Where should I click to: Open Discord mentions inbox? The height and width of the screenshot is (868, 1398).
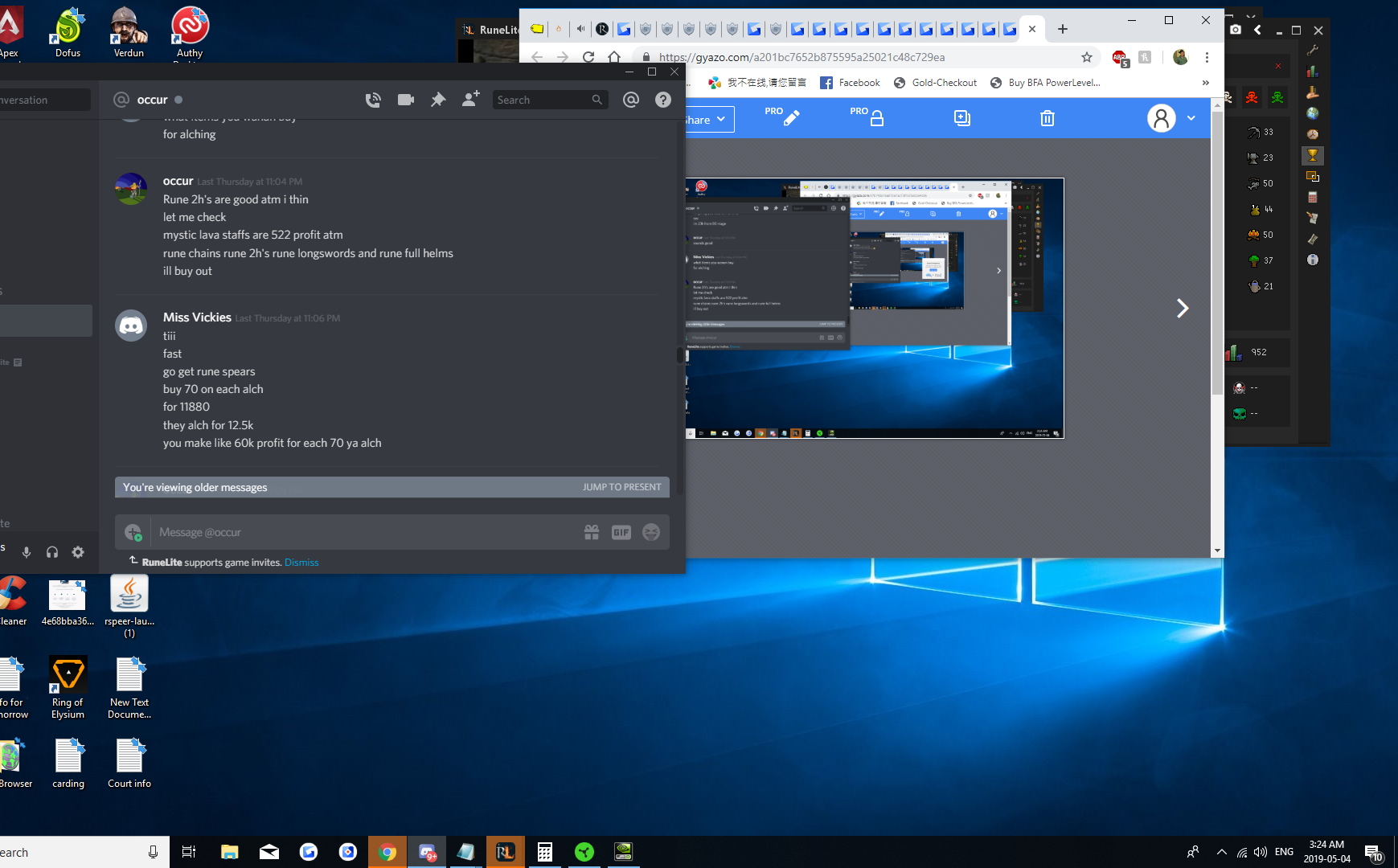coord(631,100)
